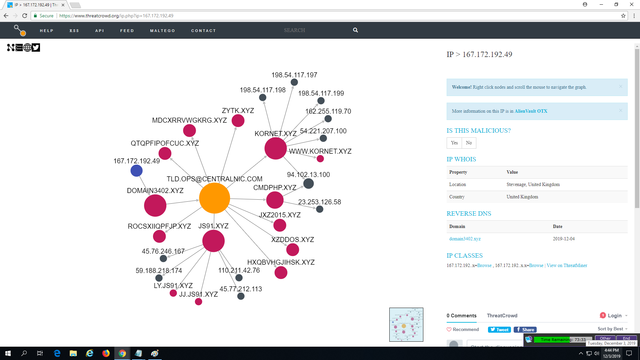
Task: Click the search magnifier icon in navbar
Action: point(356,30)
